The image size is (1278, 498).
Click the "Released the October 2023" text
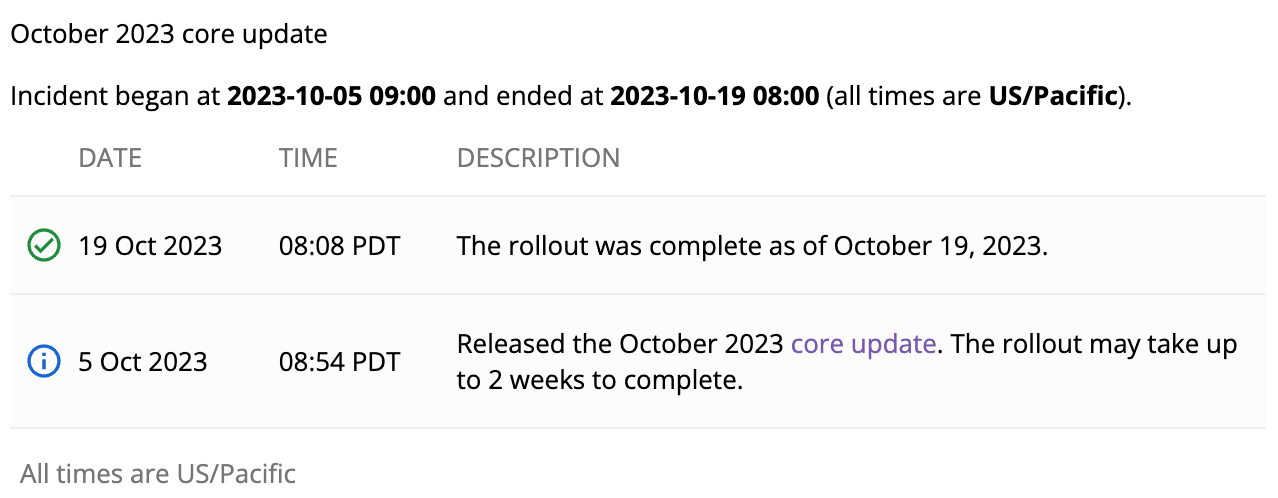coord(620,344)
